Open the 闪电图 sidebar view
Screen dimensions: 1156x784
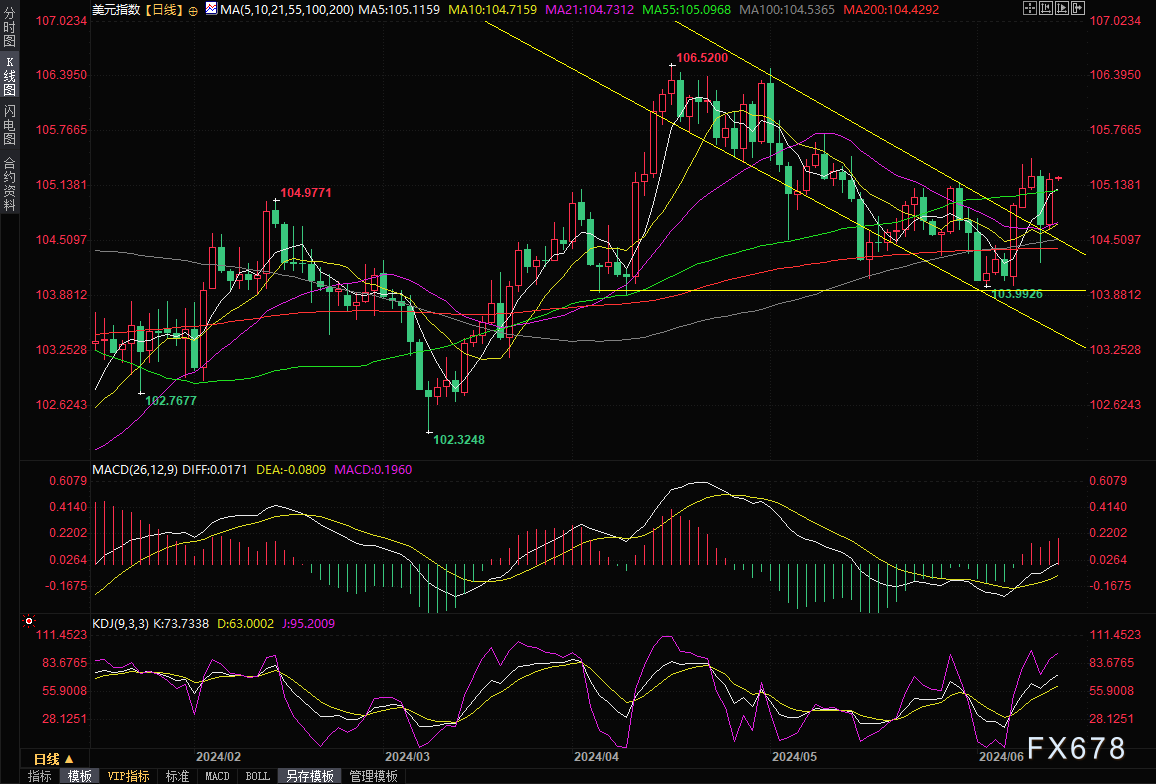click(10, 126)
